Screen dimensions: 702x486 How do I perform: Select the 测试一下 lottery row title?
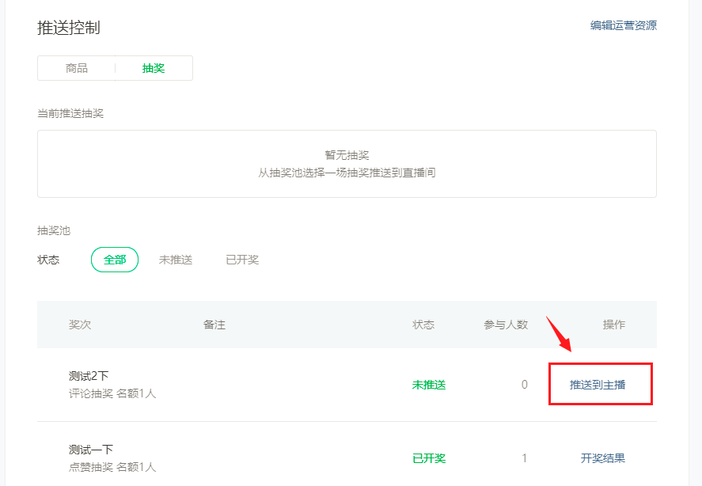click(91, 450)
